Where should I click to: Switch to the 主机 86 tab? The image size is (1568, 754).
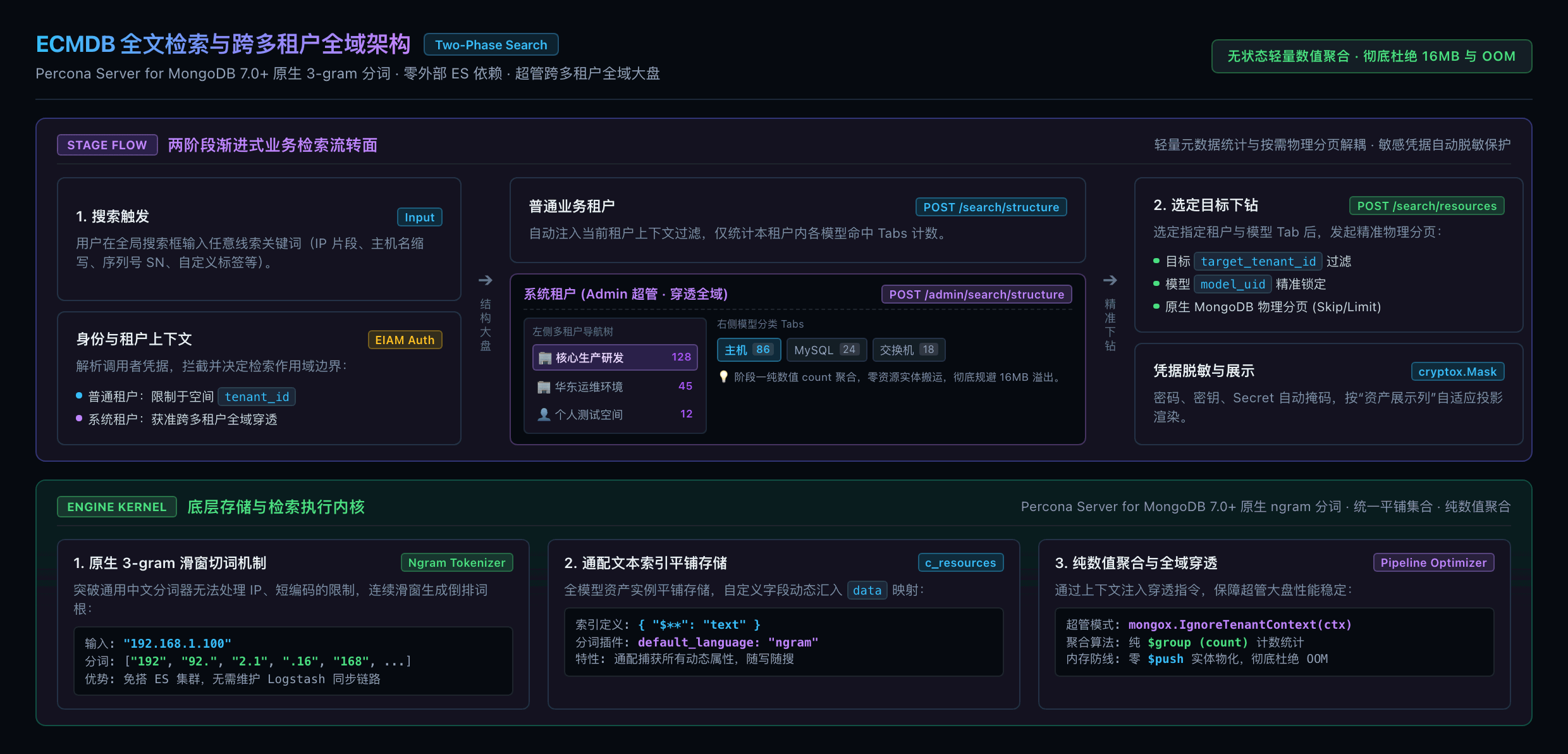point(749,350)
